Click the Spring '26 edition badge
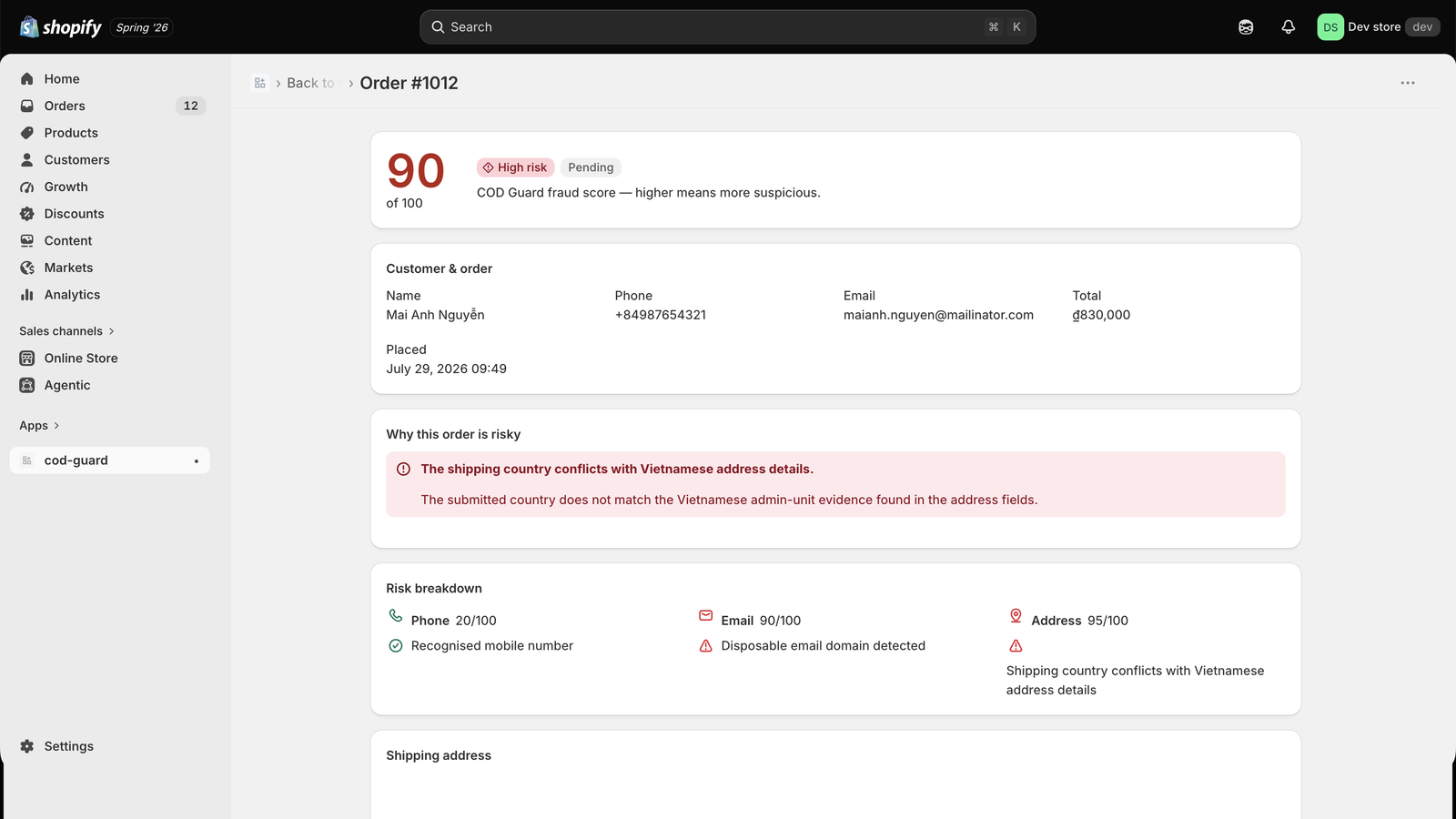 142,27
